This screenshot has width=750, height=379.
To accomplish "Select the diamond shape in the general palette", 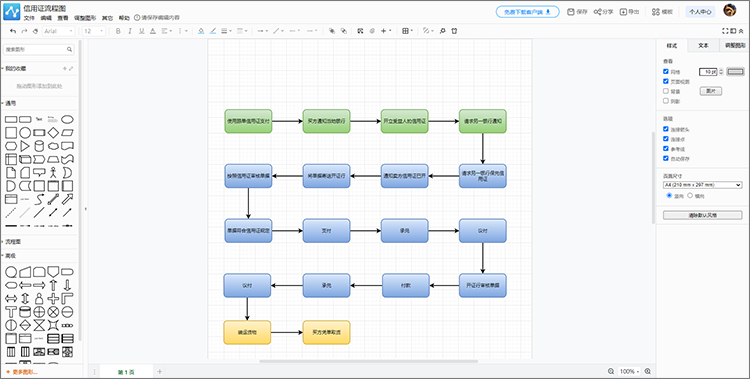I will point(54,133).
